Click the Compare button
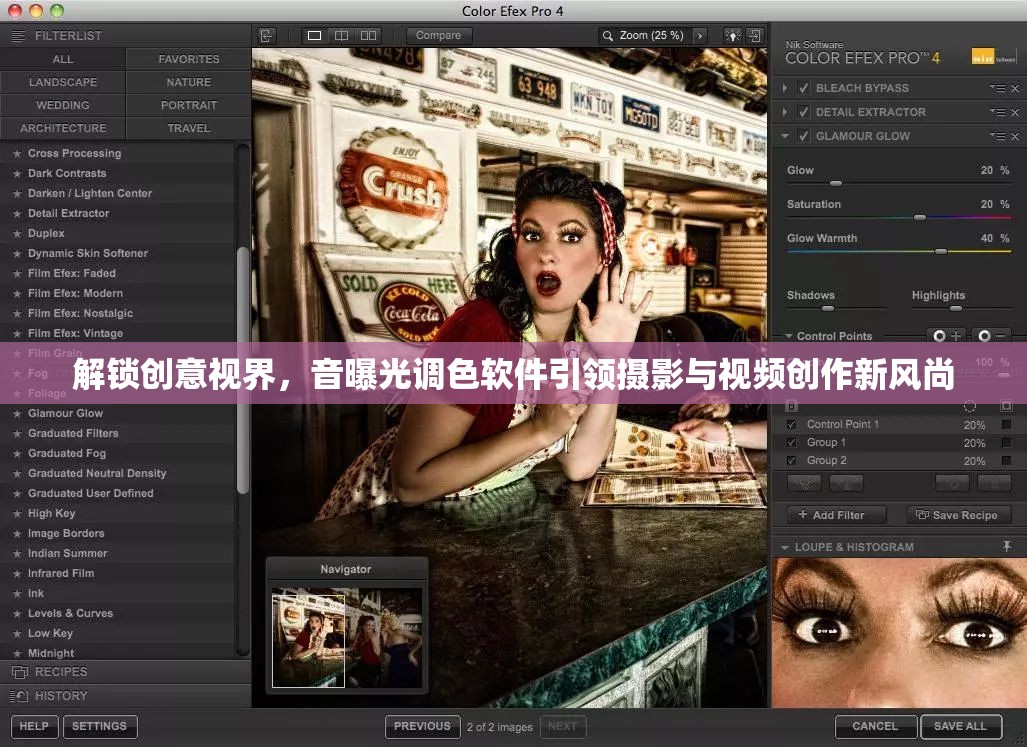Image resolution: width=1027 pixels, height=747 pixels. click(x=438, y=35)
